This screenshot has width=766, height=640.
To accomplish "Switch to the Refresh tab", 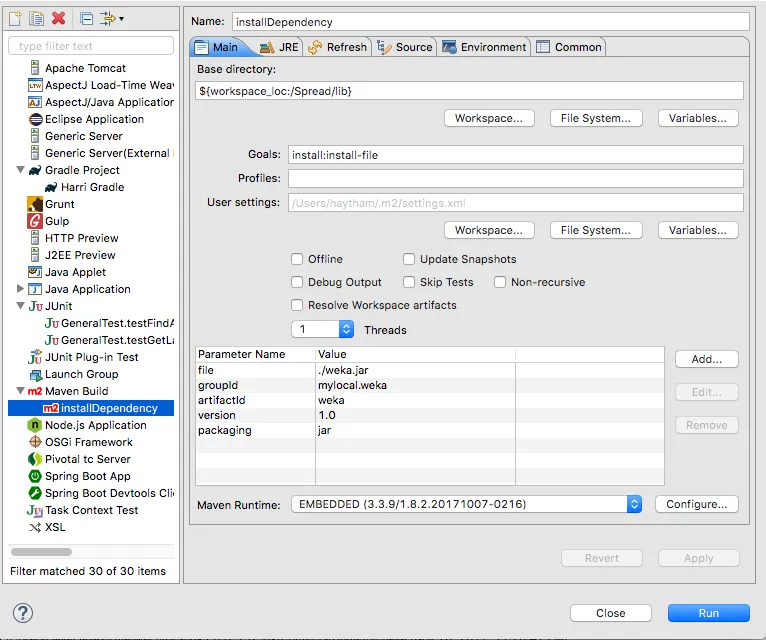I will coord(338,47).
